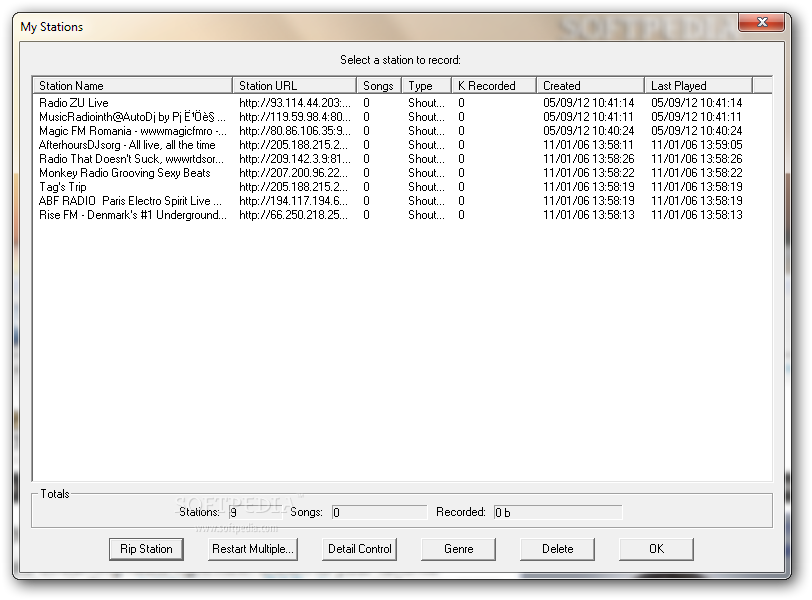This screenshot has width=812, height=600.
Task: Sort by Last Played column header
Action: [x=699, y=85]
